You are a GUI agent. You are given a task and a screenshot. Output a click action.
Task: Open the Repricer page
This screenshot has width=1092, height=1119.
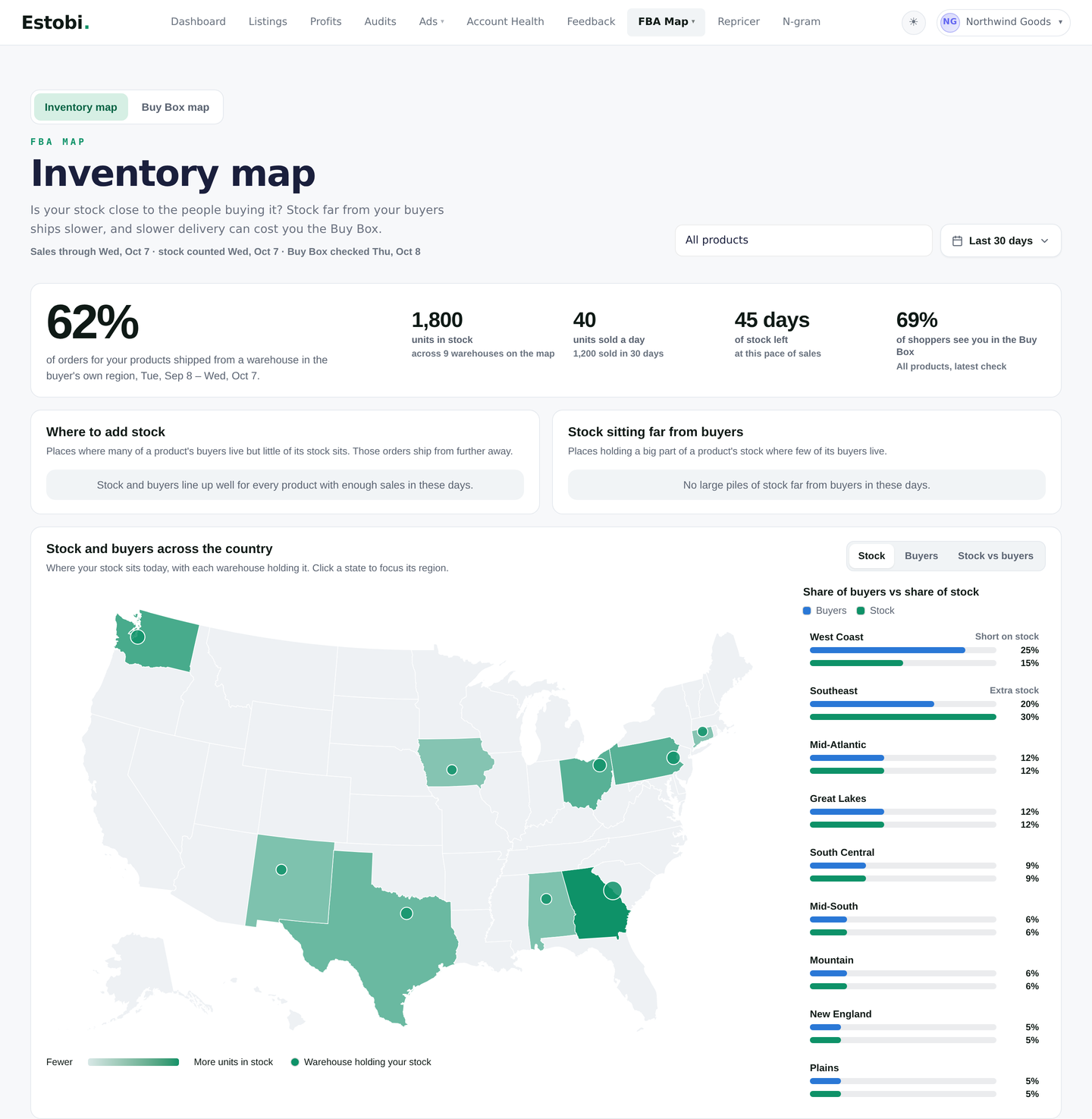(x=739, y=22)
